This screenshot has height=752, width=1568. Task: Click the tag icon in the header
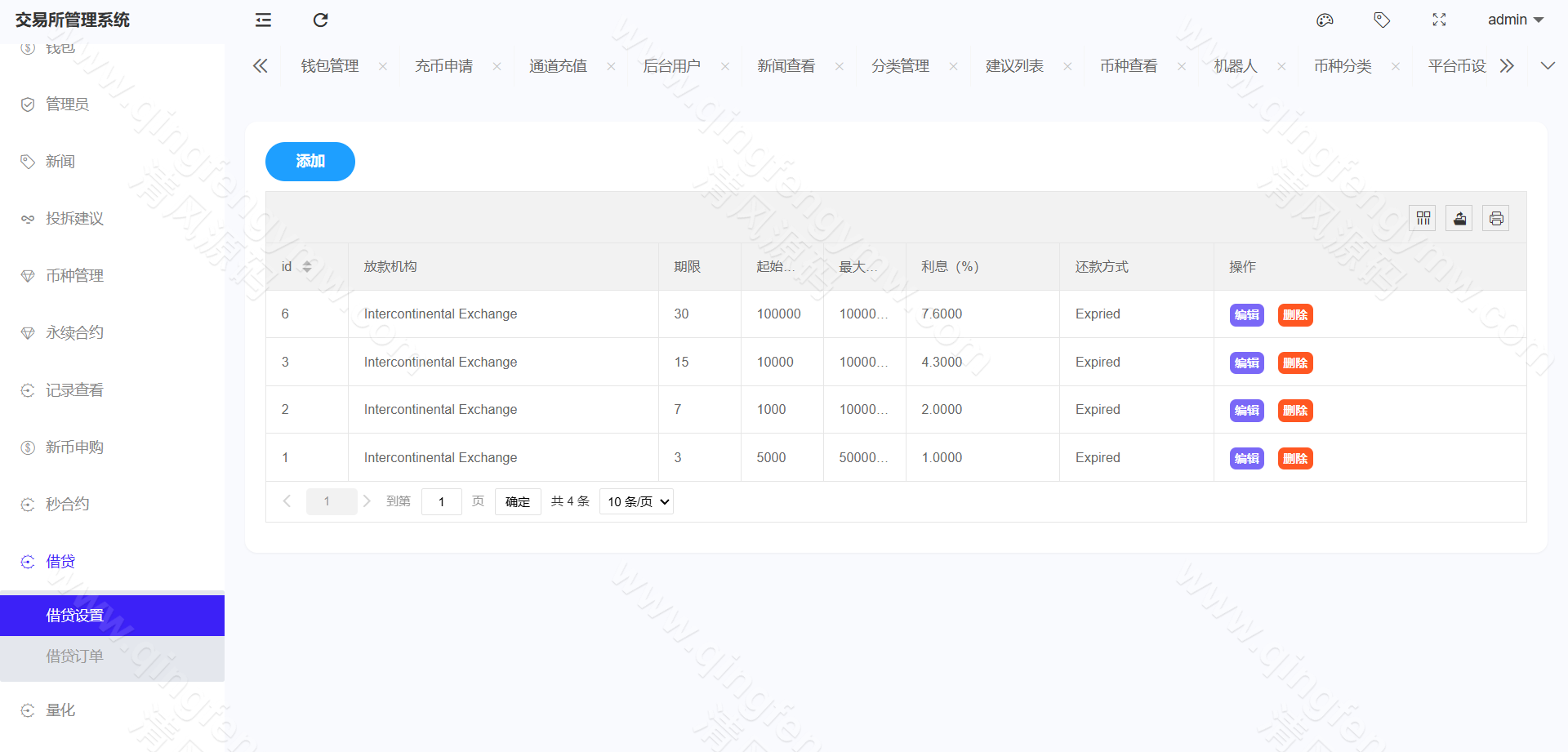1382,20
